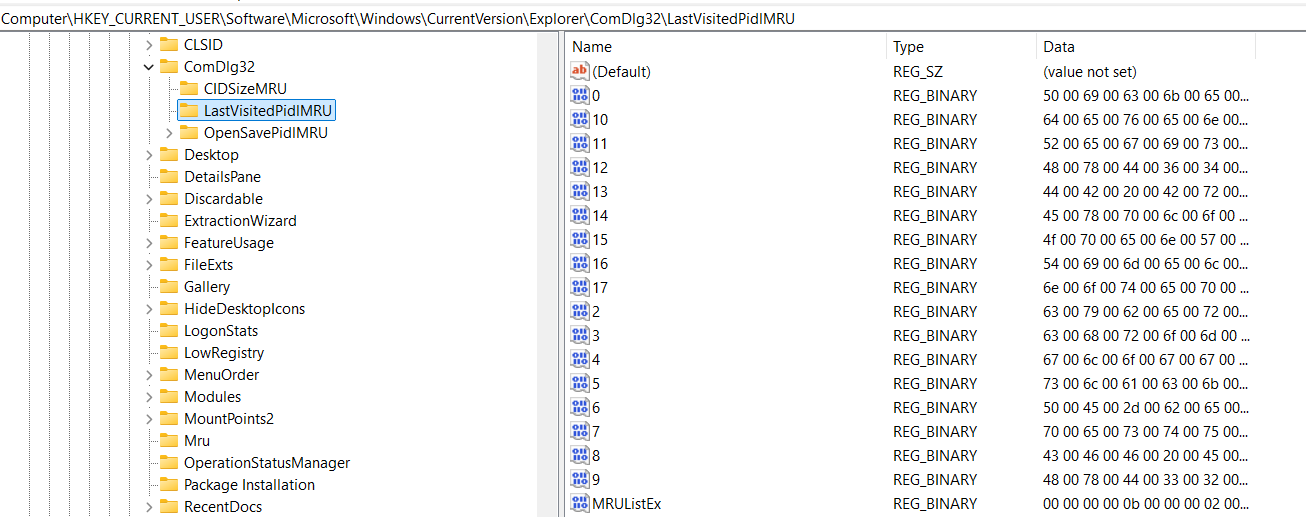1306x517 pixels.
Task: Click the folder icon for CIDSizeMRU
Action: pyautogui.click(x=188, y=89)
